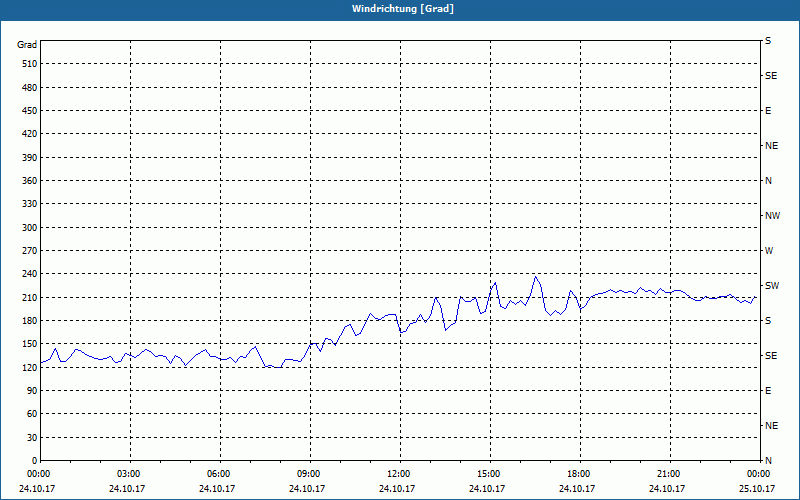Click the SE compass label beside the 480 gridline
The width and height of the screenshot is (800, 500).
coord(771,76)
